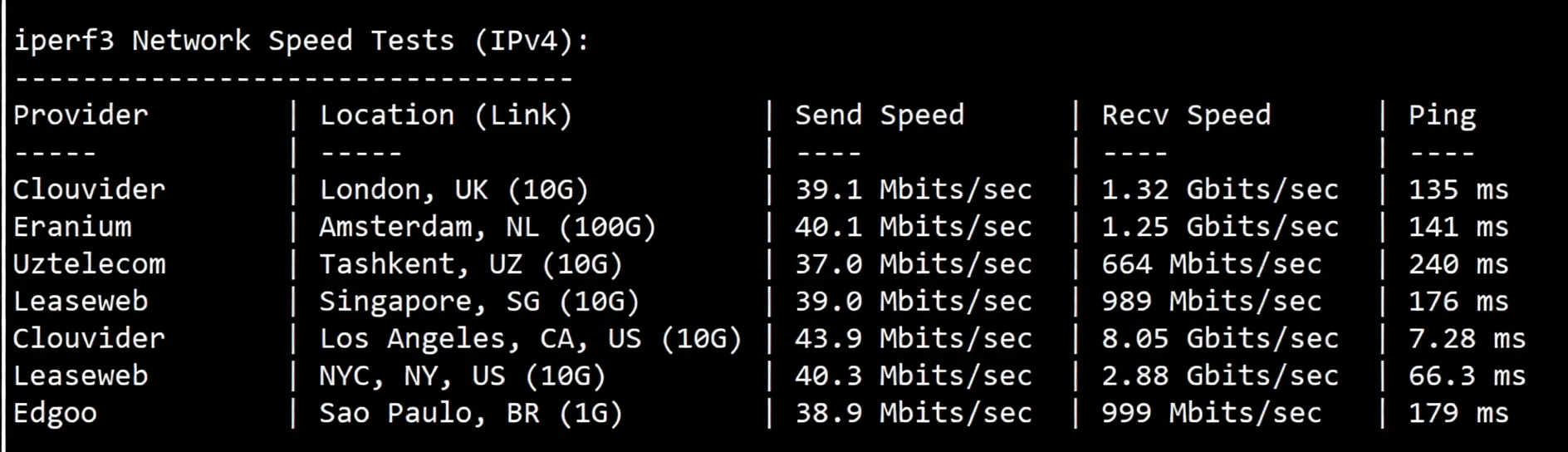Click the '8.05 Gbits/sec' receive speed value
The width and height of the screenshot is (1568, 452).
(x=1219, y=339)
